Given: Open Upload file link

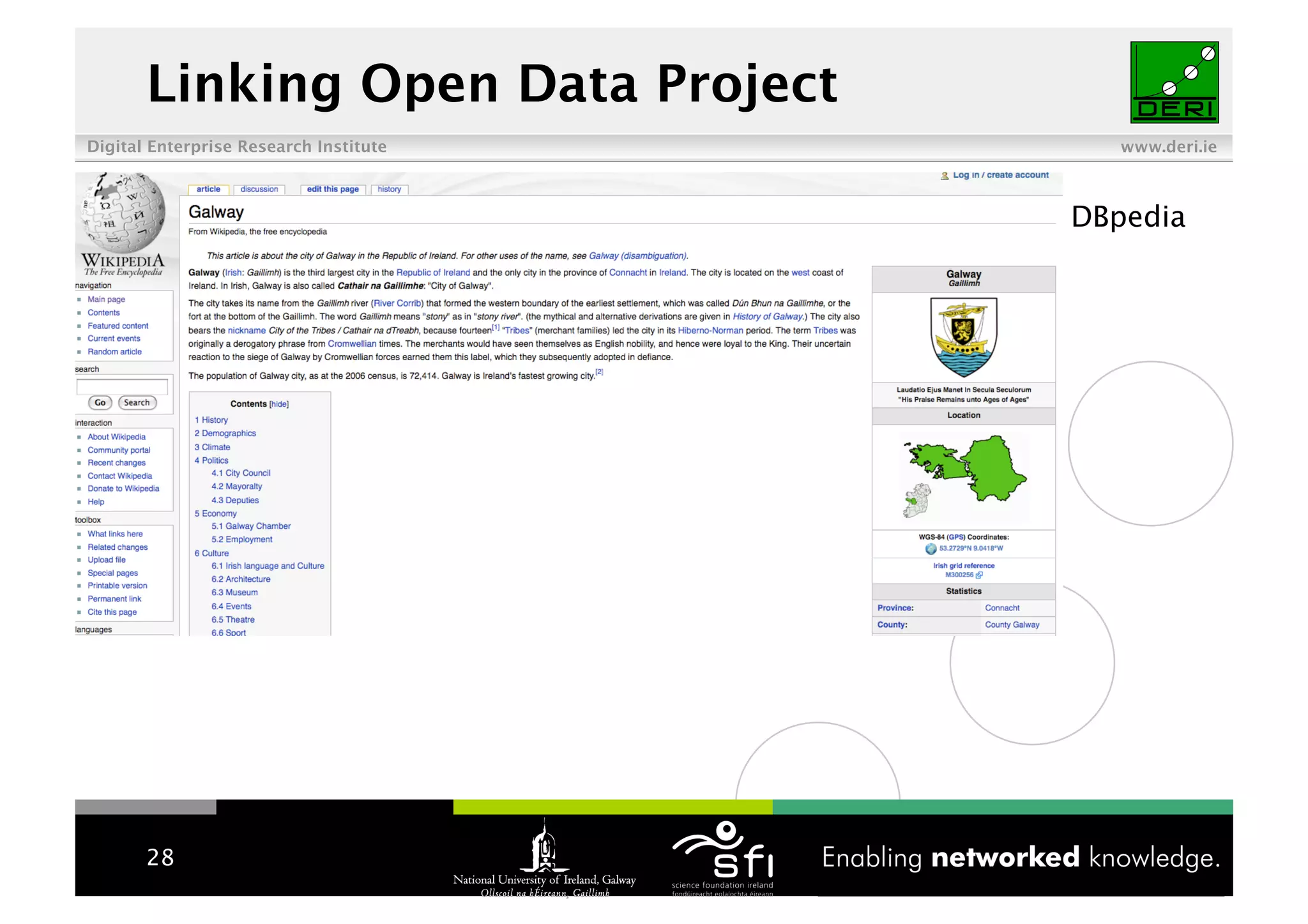Looking at the screenshot, I should (107, 560).
